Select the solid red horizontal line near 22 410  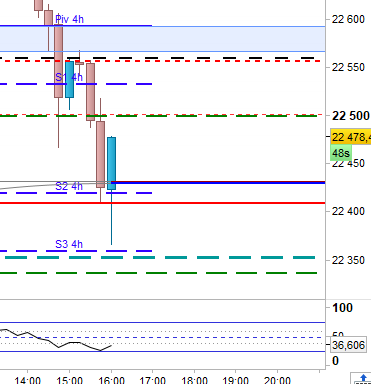click(x=162, y=203)
